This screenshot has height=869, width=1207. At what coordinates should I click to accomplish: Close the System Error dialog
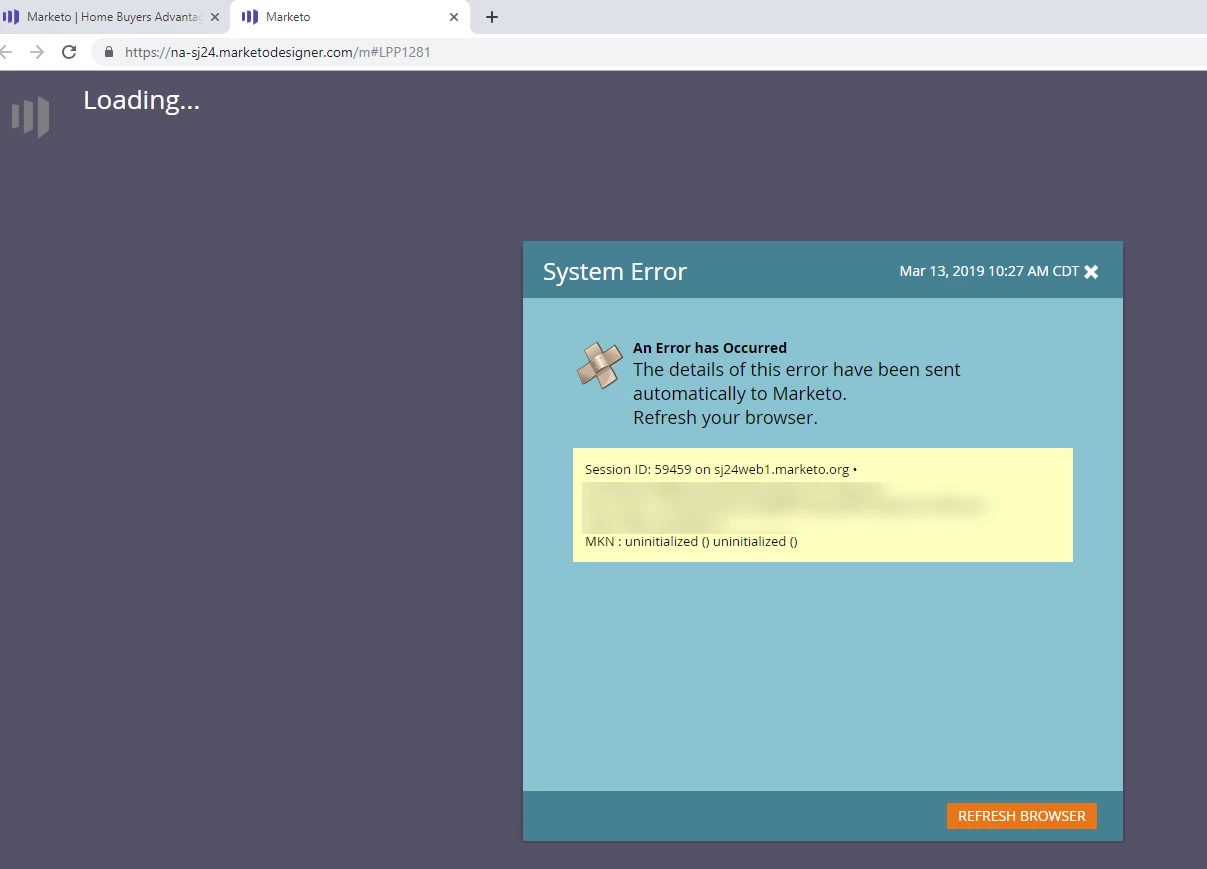pyautogui.click(x=1091, y=272)
